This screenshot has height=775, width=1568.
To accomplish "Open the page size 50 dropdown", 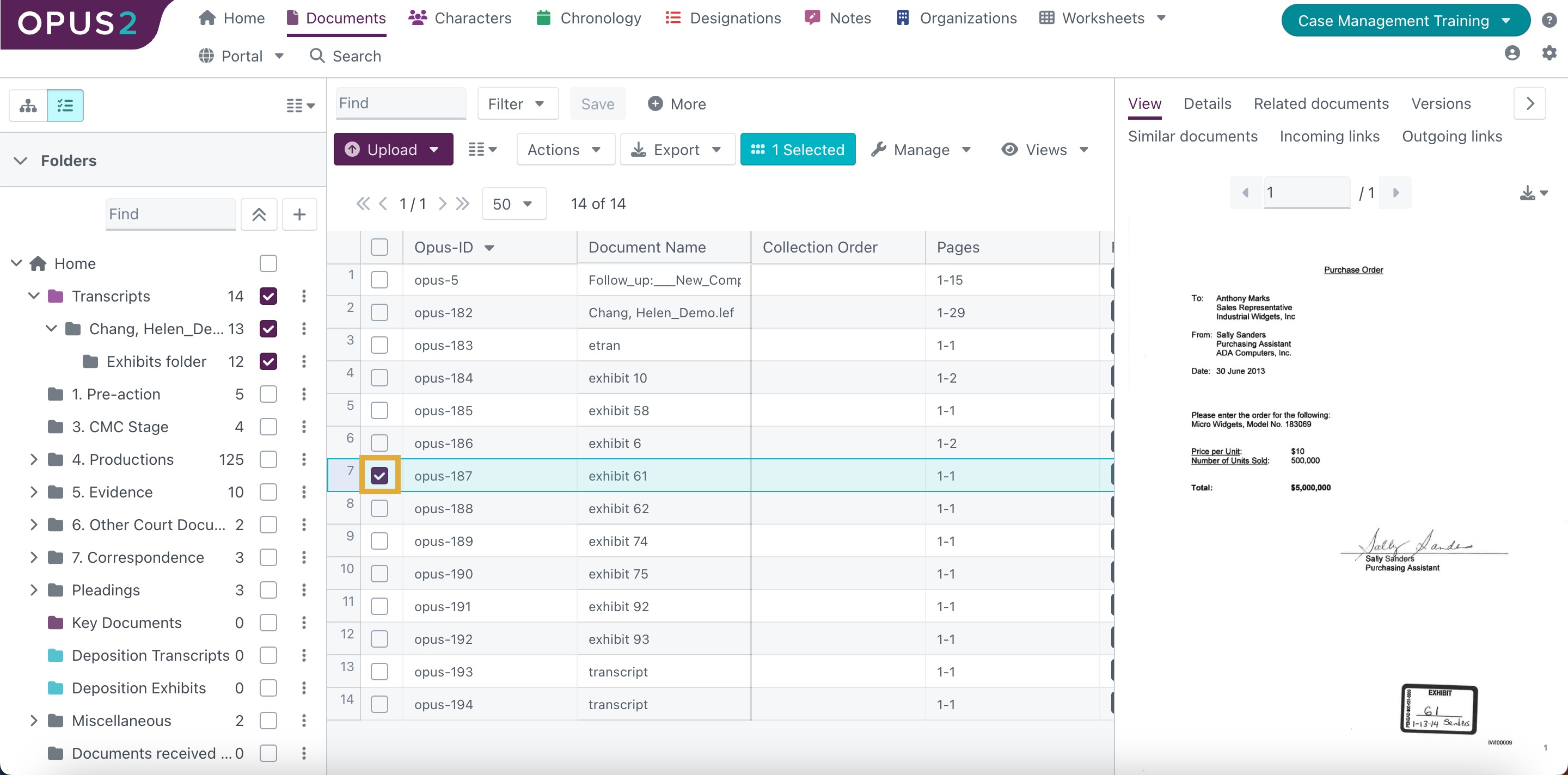I will tap(513, 204).
